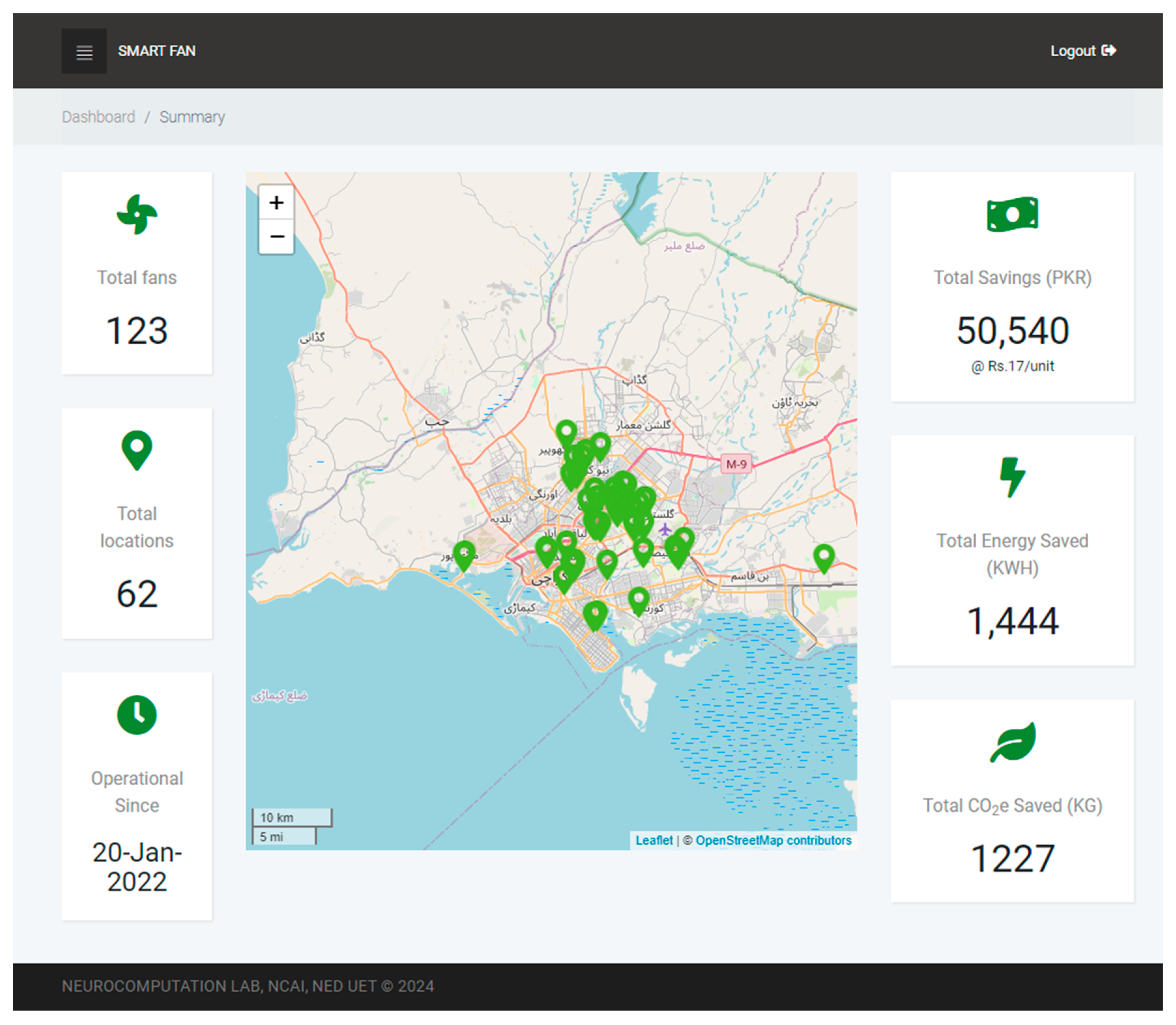Click the lightning bolt energy icon
This screenshot has height=1025, width=1176.
(x=1012, y=477)
